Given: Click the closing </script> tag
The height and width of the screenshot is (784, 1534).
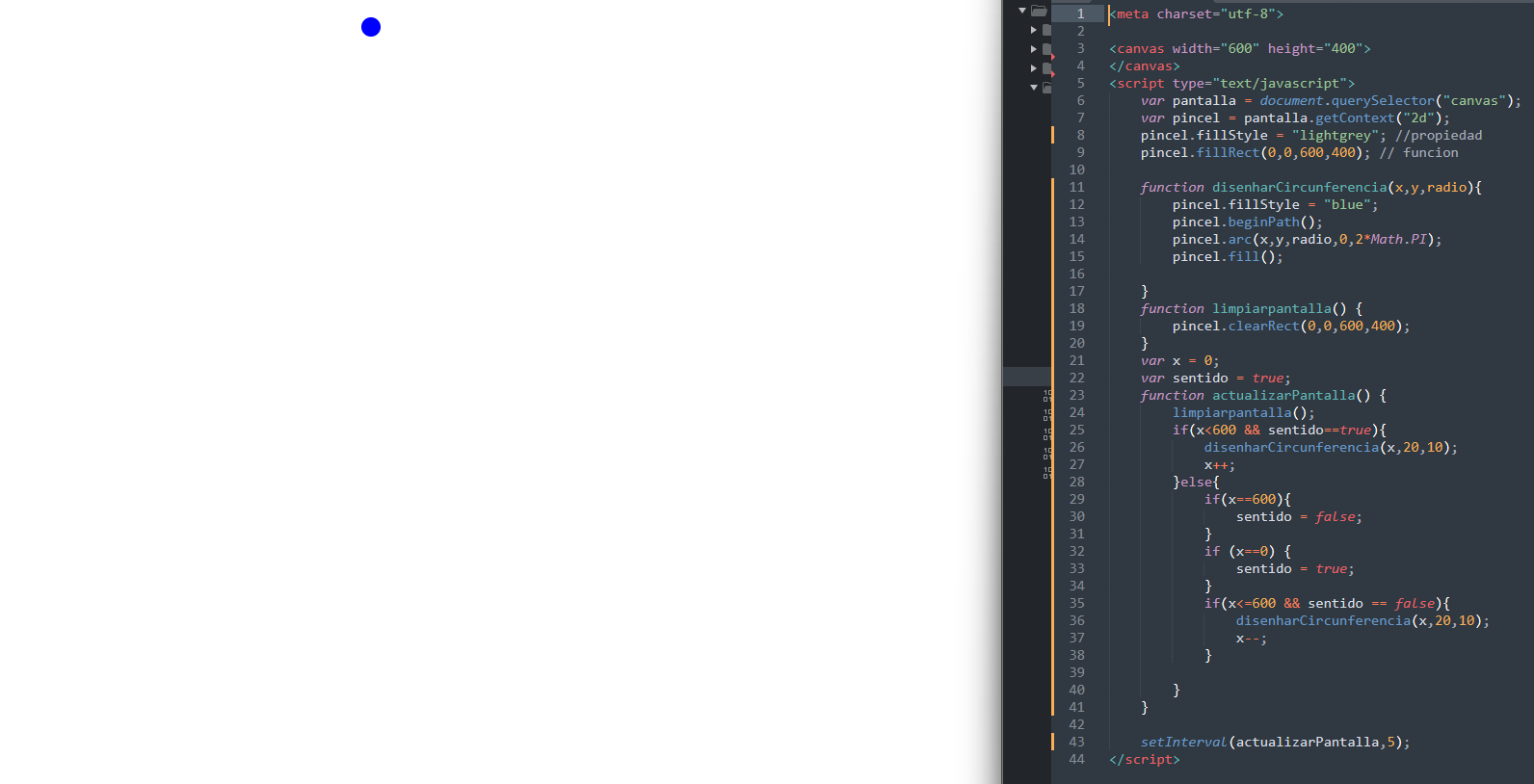Looking at the screenshot, I should pyautogui.click(x=1145, y=760).
